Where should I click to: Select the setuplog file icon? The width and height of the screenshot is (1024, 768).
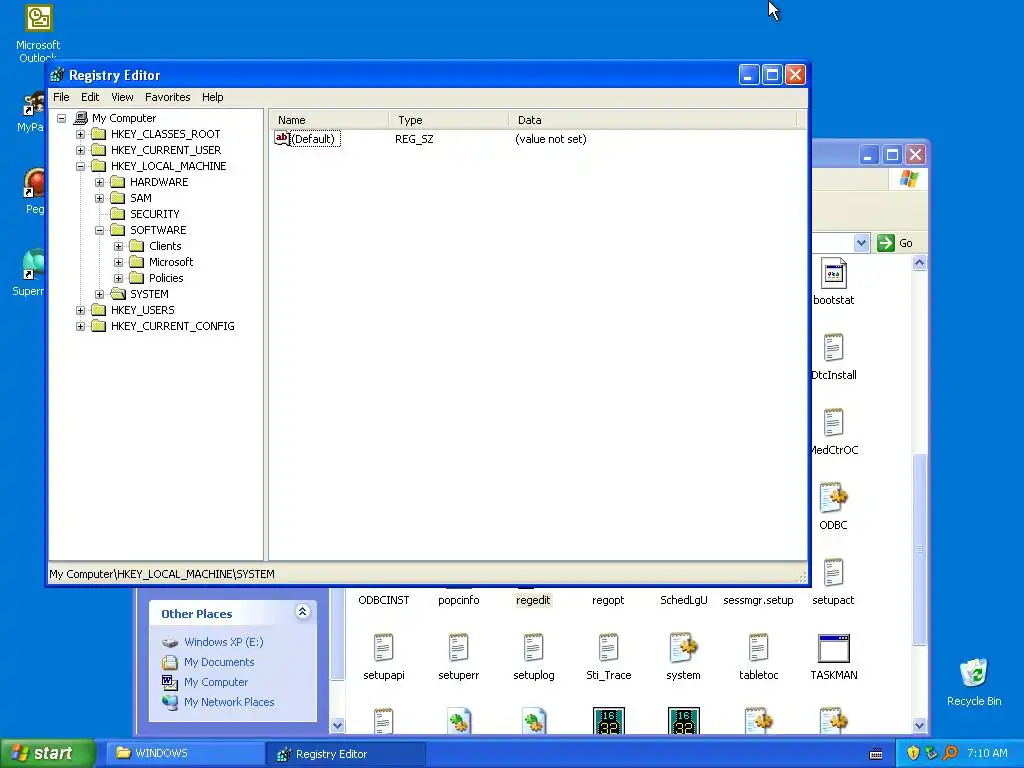click(x=534, y=648)
